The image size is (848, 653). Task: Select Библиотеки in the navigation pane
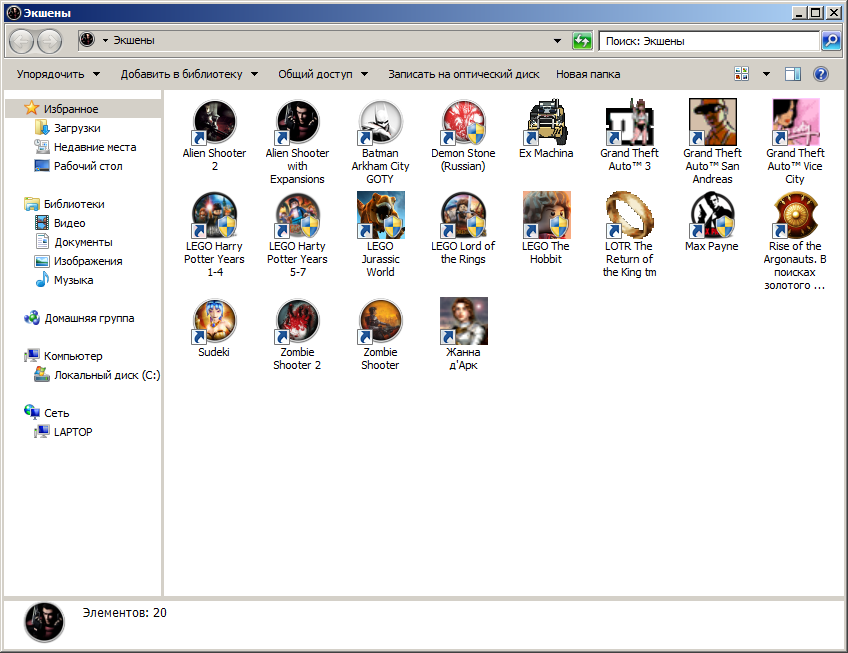(74, 204)
